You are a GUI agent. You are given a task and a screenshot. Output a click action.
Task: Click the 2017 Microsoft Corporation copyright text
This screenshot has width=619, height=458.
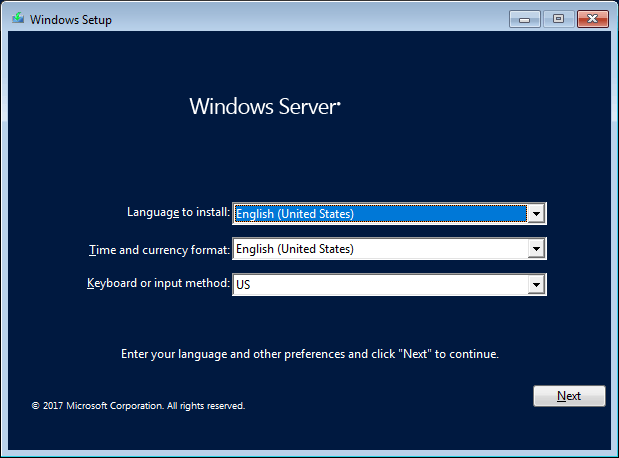click(x=139, y=405)
